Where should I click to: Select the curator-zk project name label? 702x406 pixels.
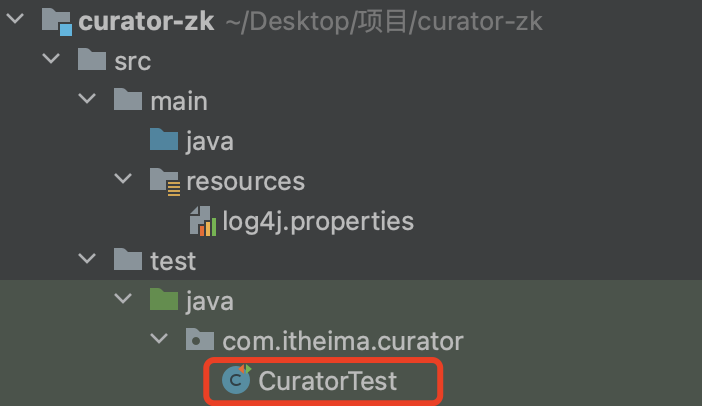click(x=146, y=22)
